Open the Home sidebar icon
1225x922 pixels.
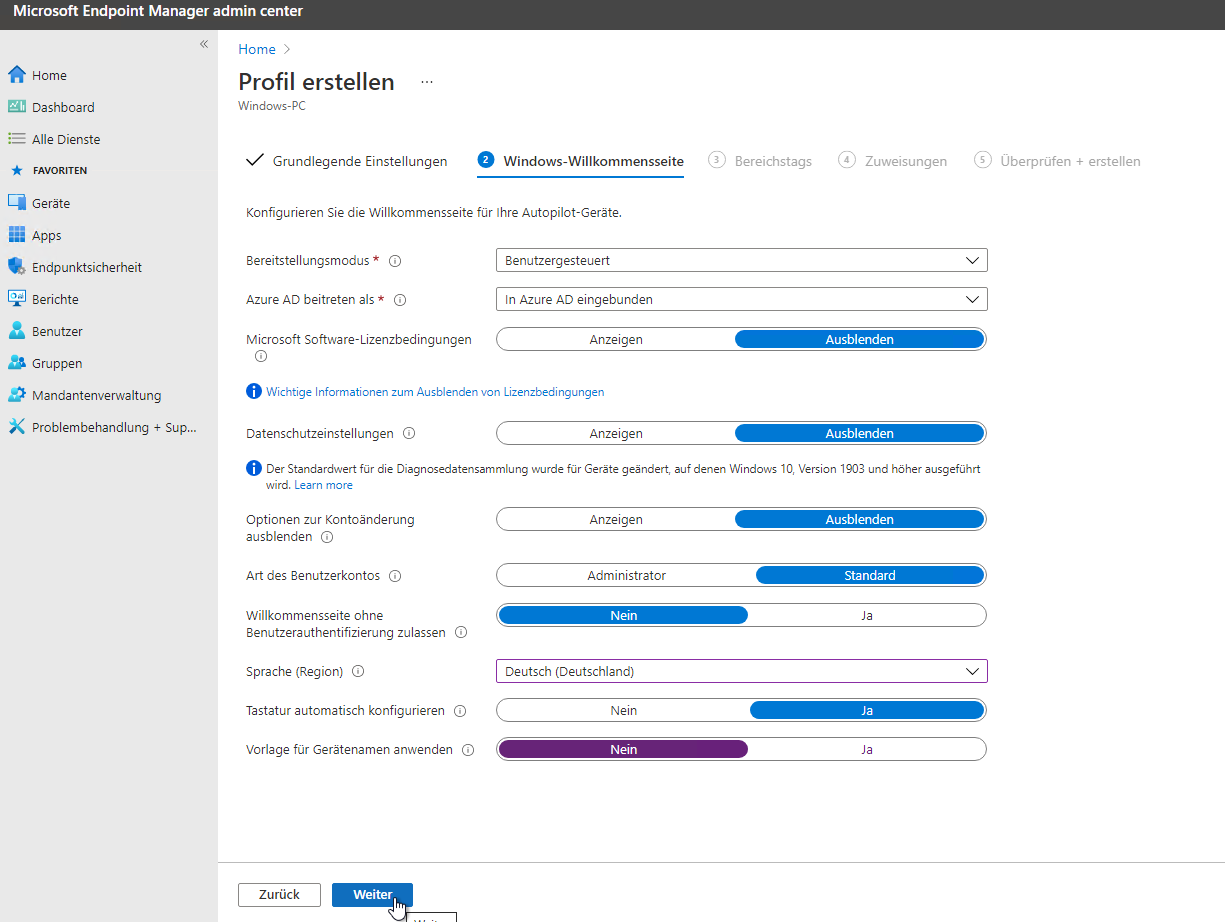coord(16,75)
